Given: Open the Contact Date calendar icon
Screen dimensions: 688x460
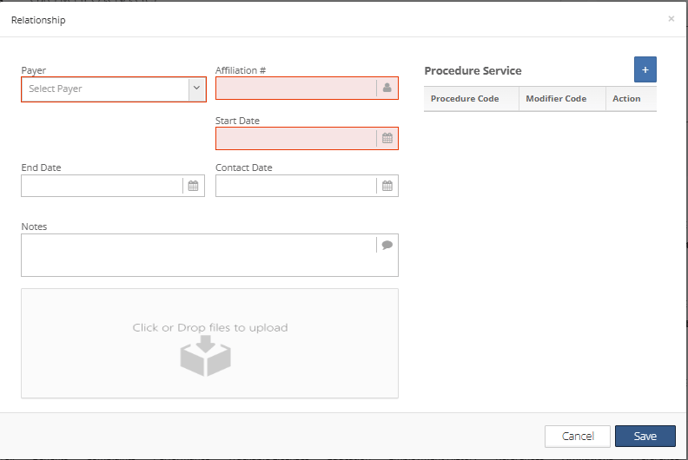Looking at the screenshot, I should tap(387, 186).
